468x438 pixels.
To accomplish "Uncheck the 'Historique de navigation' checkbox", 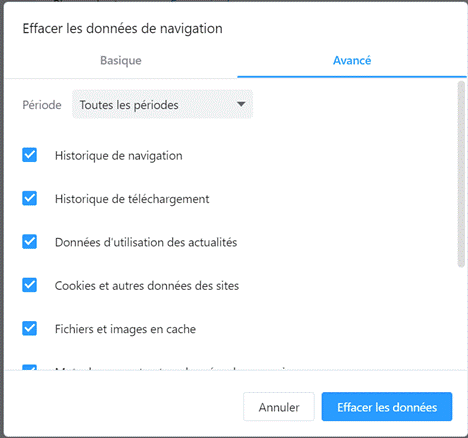I will [30, 155].
